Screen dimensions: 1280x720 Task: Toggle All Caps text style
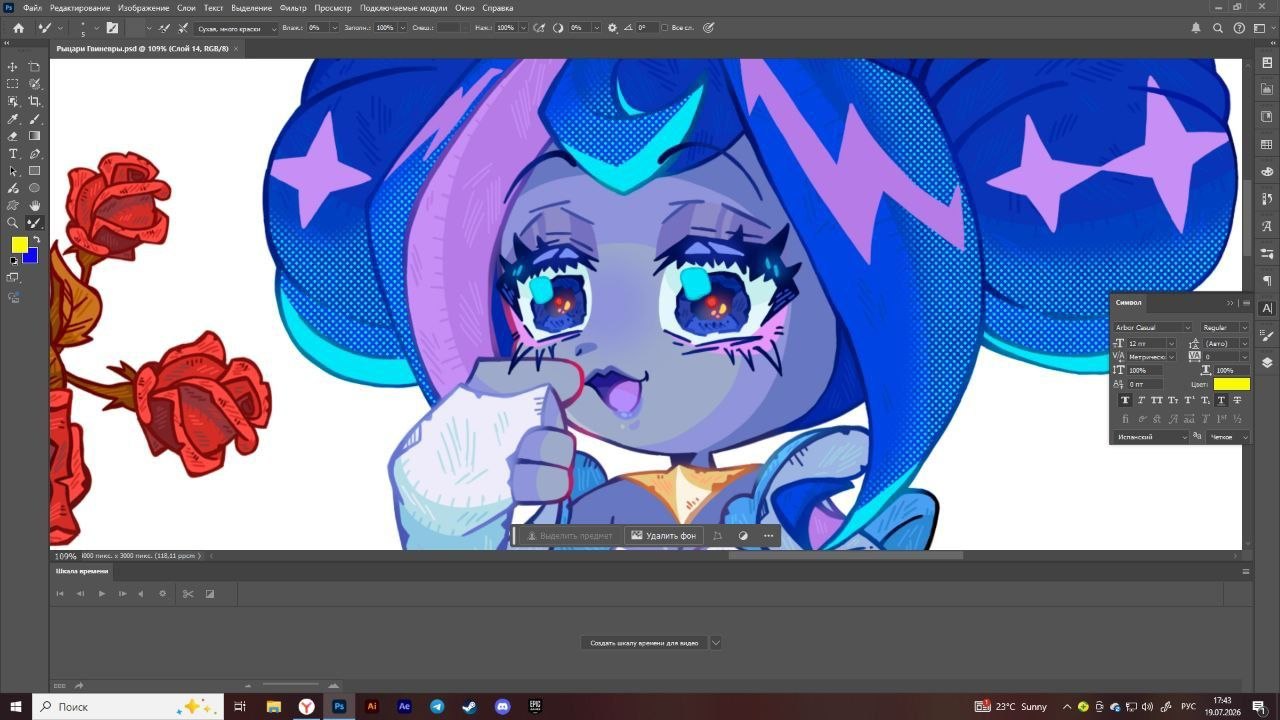[1157, 400]
